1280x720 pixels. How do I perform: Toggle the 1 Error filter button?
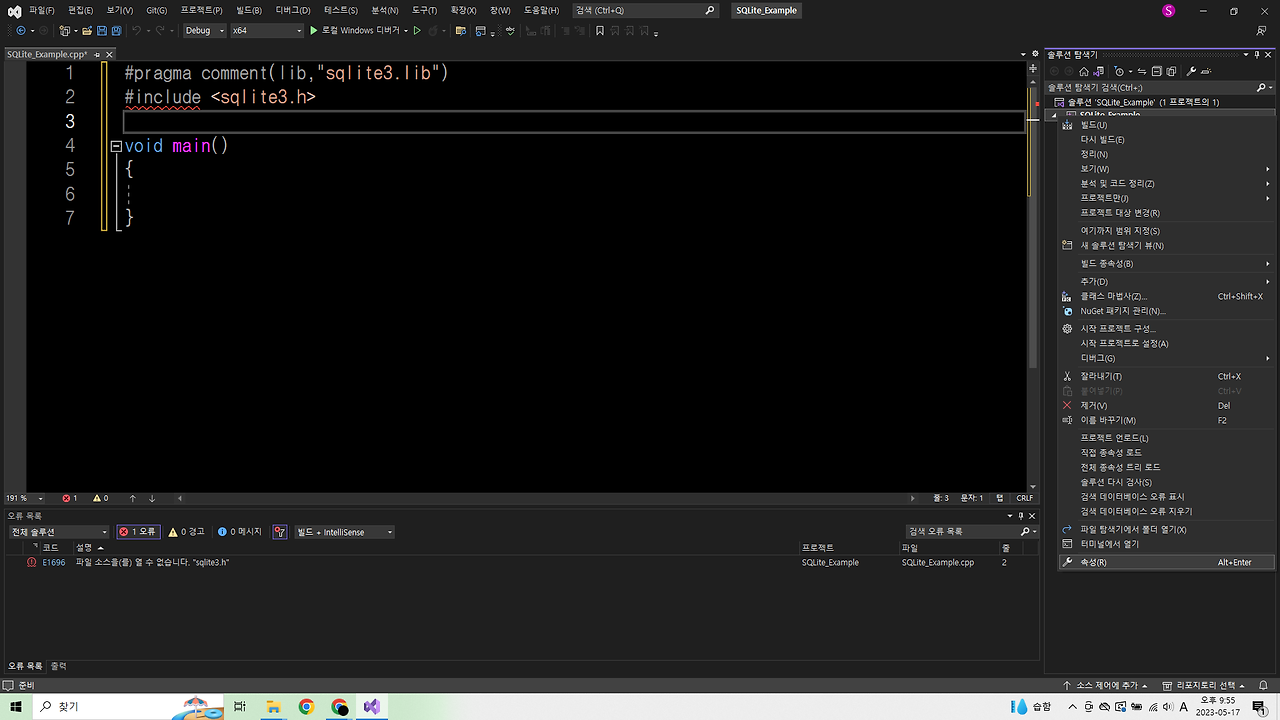coord(138,532)
